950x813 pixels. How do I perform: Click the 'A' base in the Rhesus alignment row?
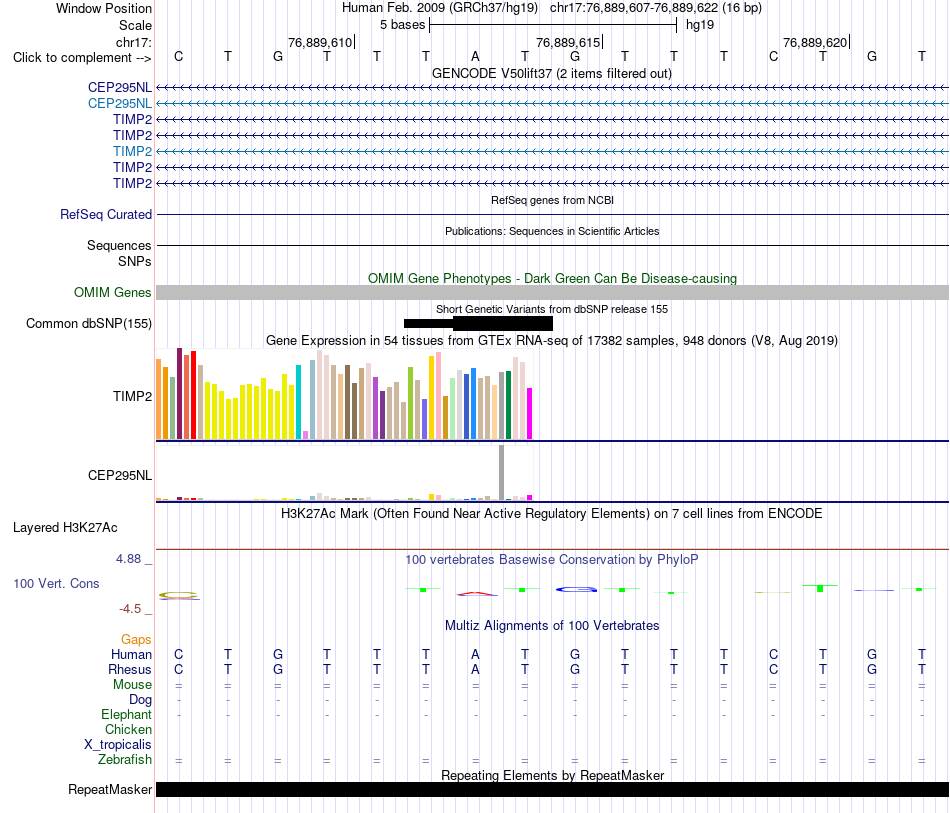[476, 669]
